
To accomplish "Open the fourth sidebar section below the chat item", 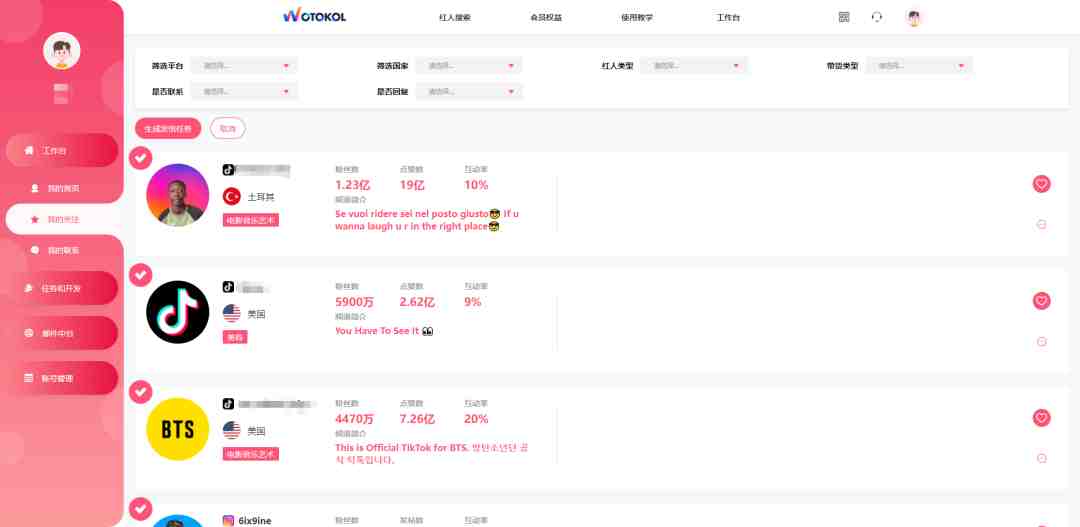I will point(62,288).
